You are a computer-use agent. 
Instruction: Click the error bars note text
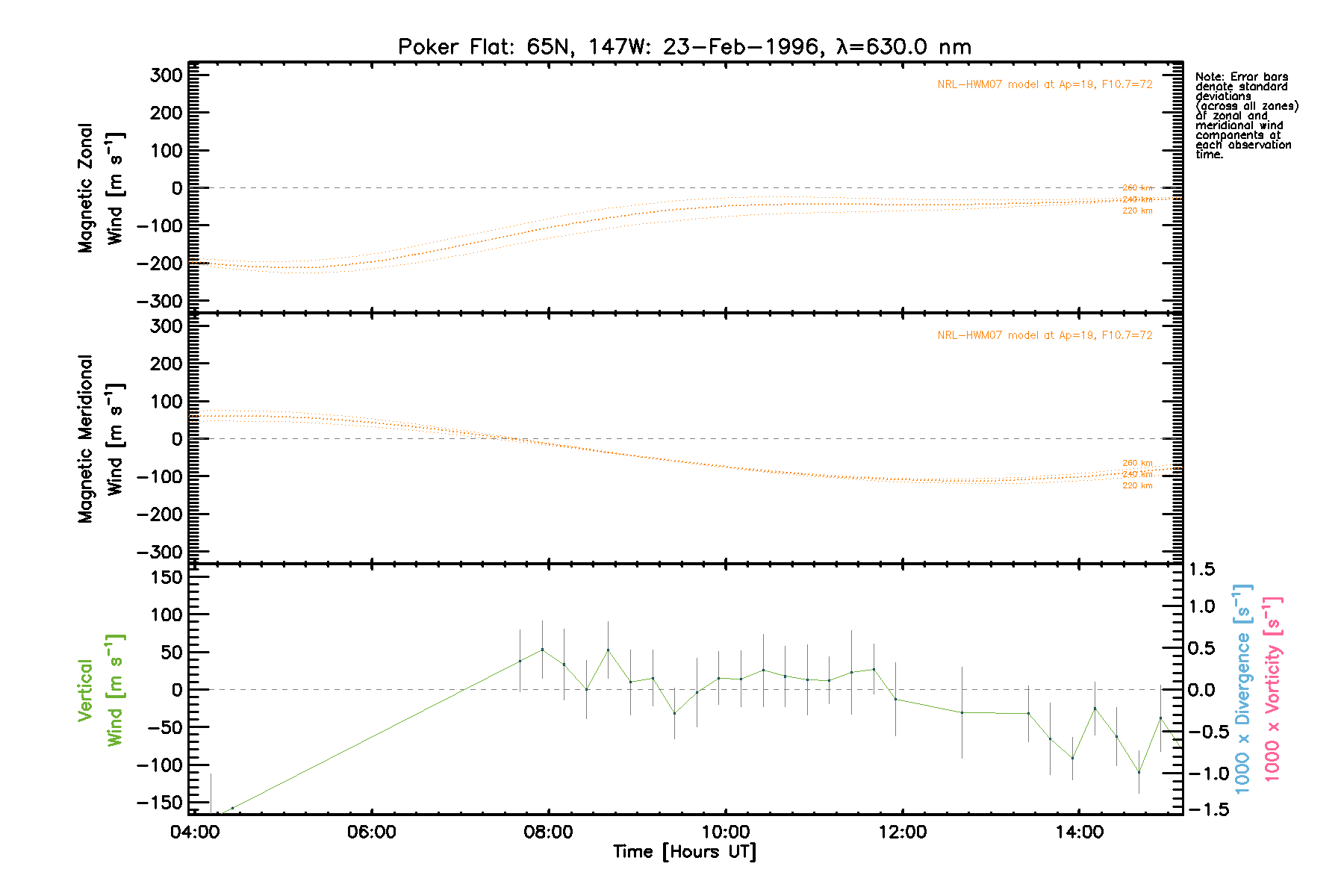click(x=1245, y=116)
